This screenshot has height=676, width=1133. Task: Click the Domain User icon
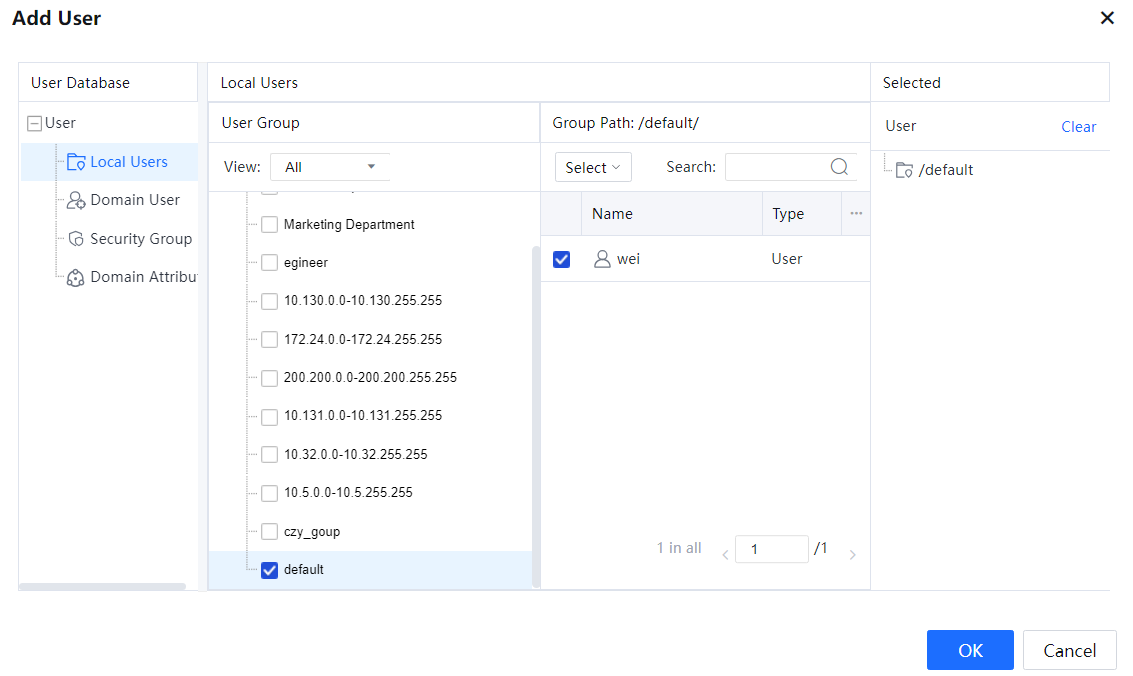point(76,200)
